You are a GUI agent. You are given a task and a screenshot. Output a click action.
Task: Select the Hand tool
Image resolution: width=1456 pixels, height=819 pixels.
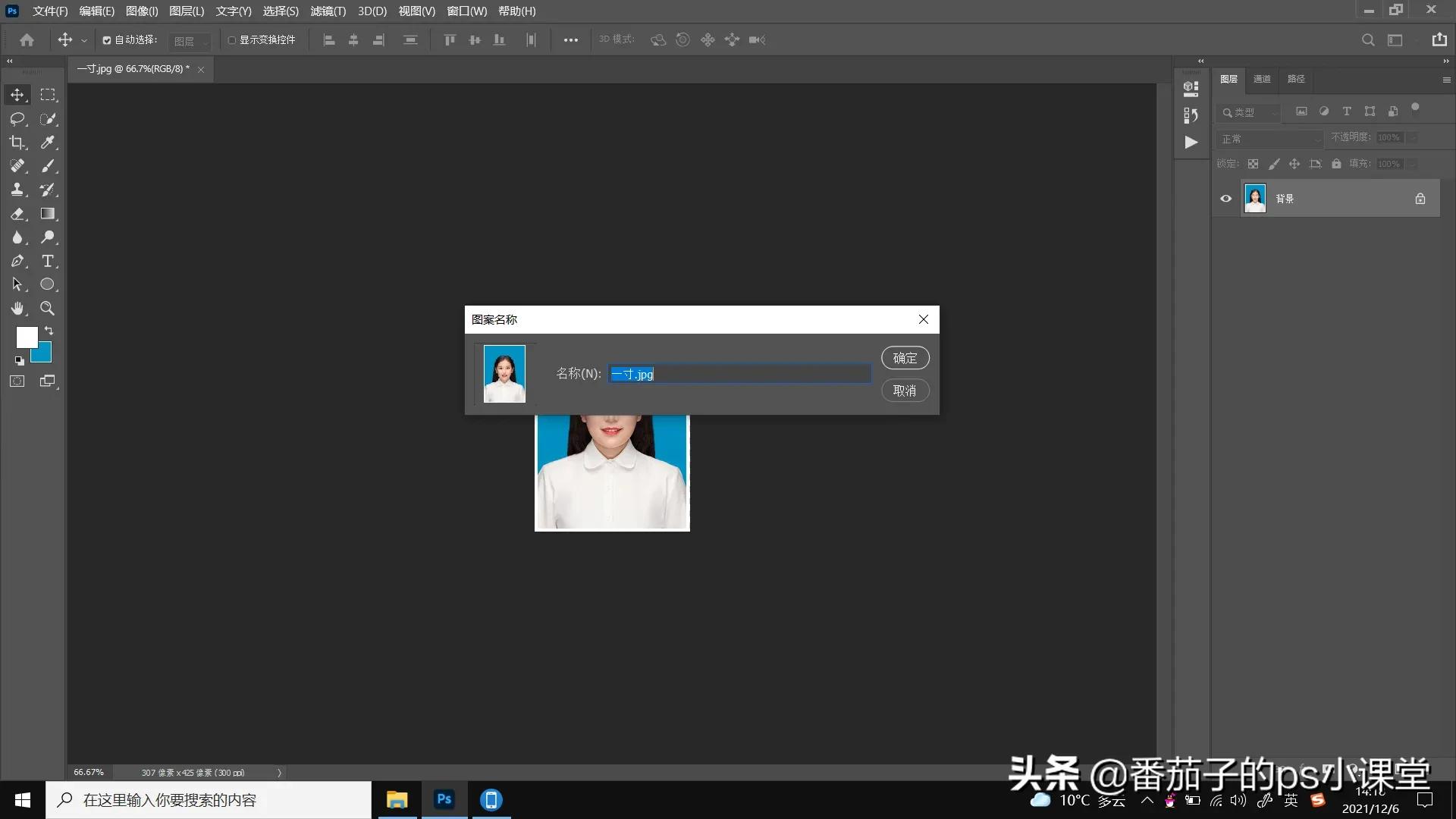point(17,309)
